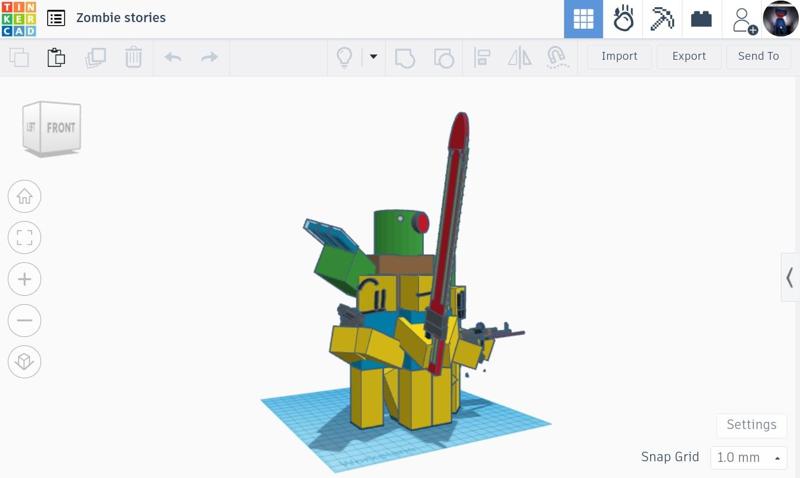Open the Align tool
Image resolution: width=800 pixels, height=478 pixels.
pos(482,57)
